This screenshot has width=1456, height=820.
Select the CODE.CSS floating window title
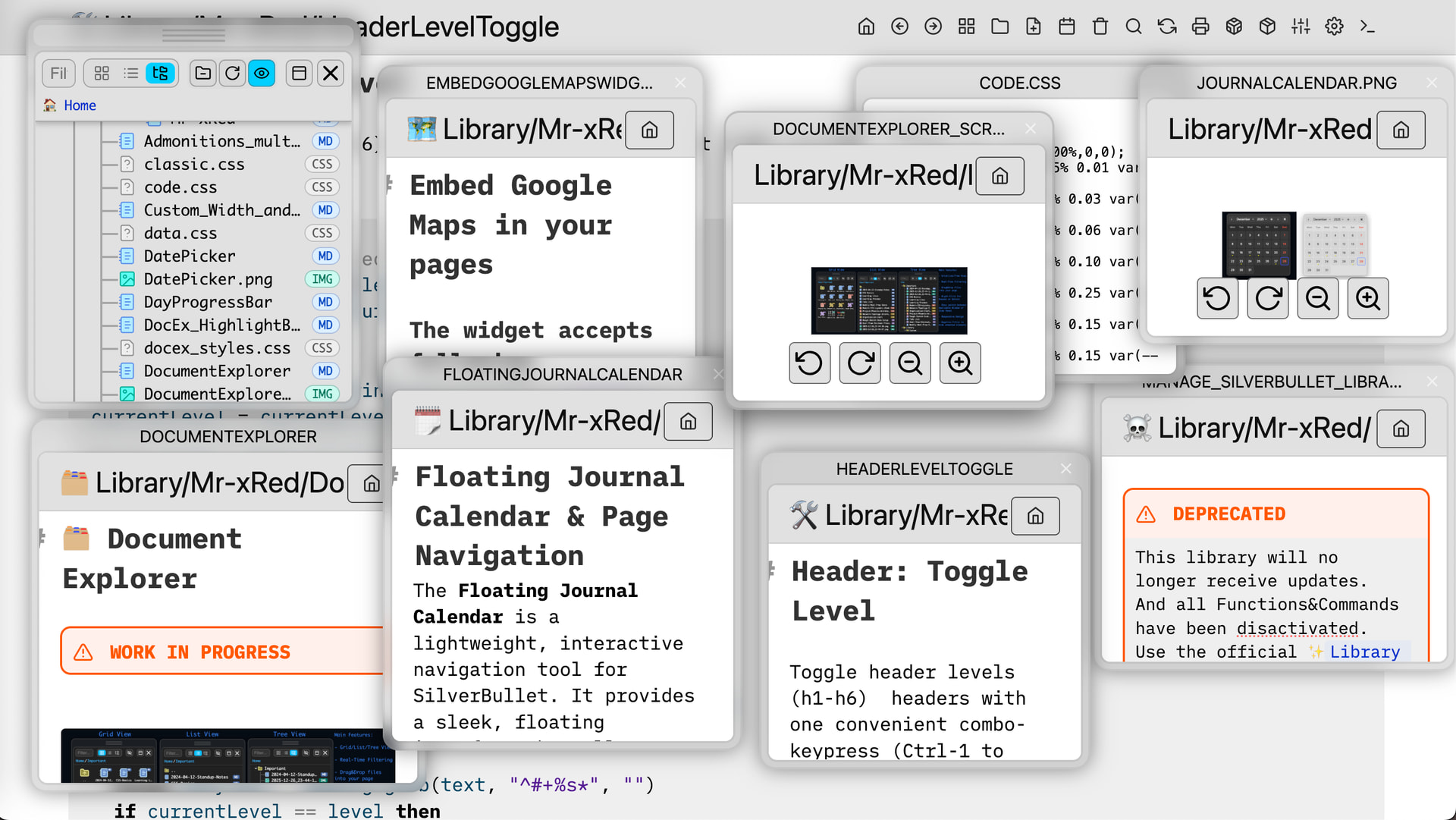[x=1019, y=83]
